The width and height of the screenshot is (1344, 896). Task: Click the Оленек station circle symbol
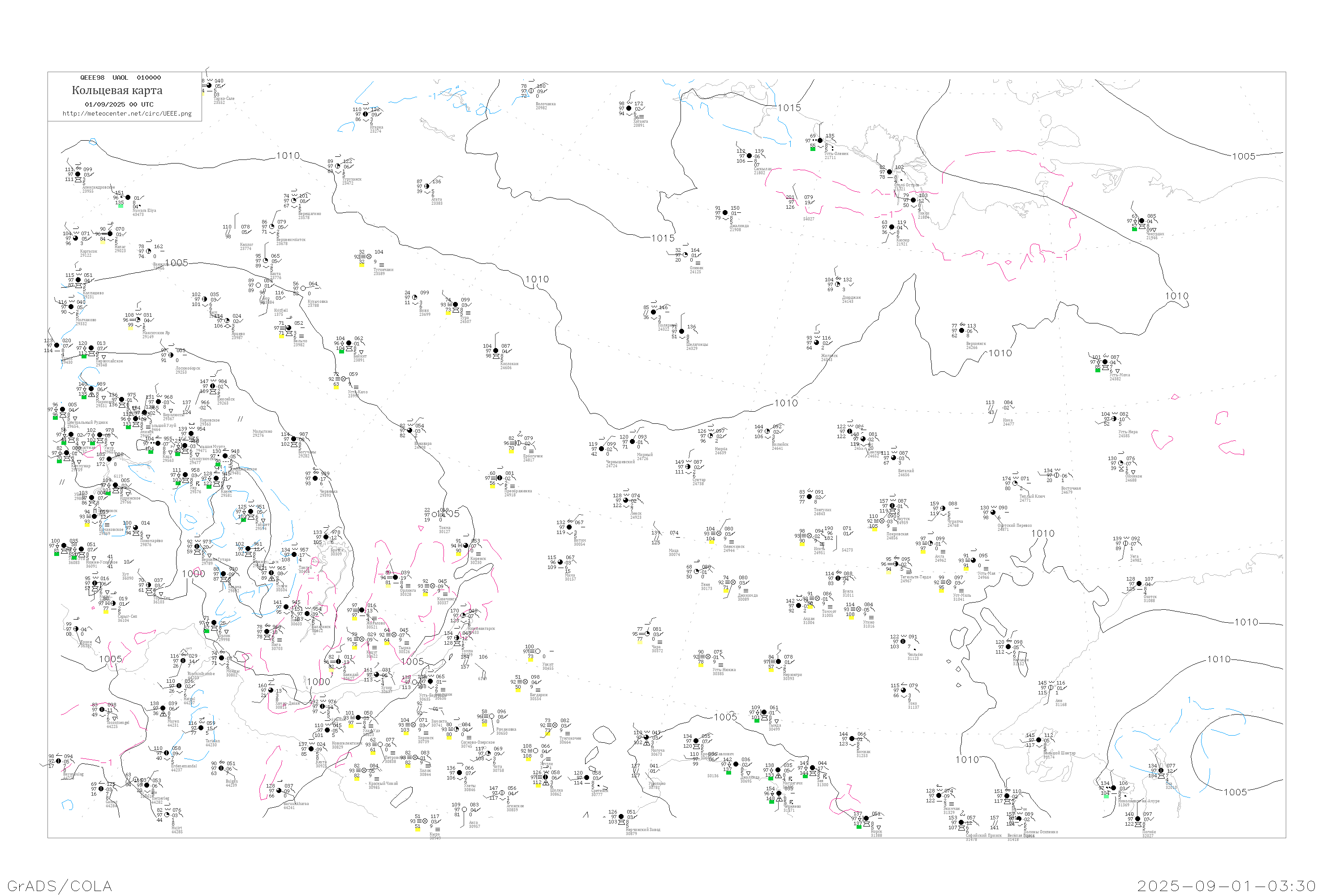(685, 255)
